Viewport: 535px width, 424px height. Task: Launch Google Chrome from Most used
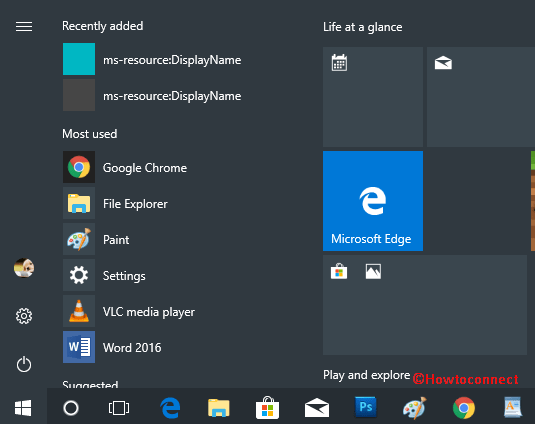[x=125, y=167]
